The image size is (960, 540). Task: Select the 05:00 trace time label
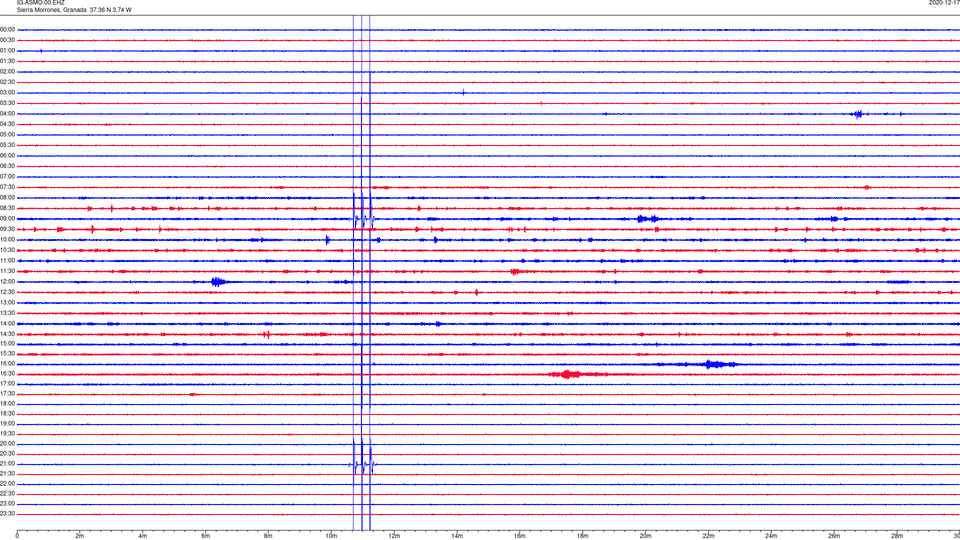pyautogui.click(x=7, y=135)
